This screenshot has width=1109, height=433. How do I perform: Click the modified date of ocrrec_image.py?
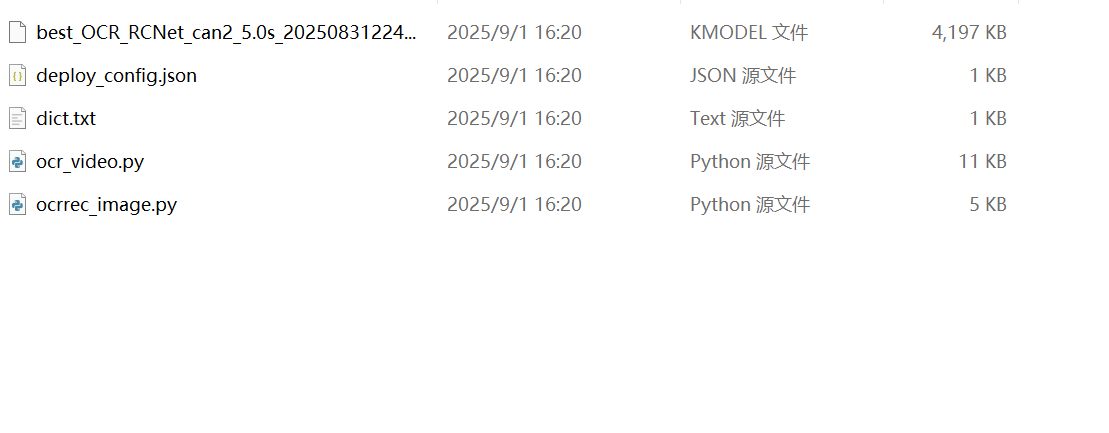(514, 204)
